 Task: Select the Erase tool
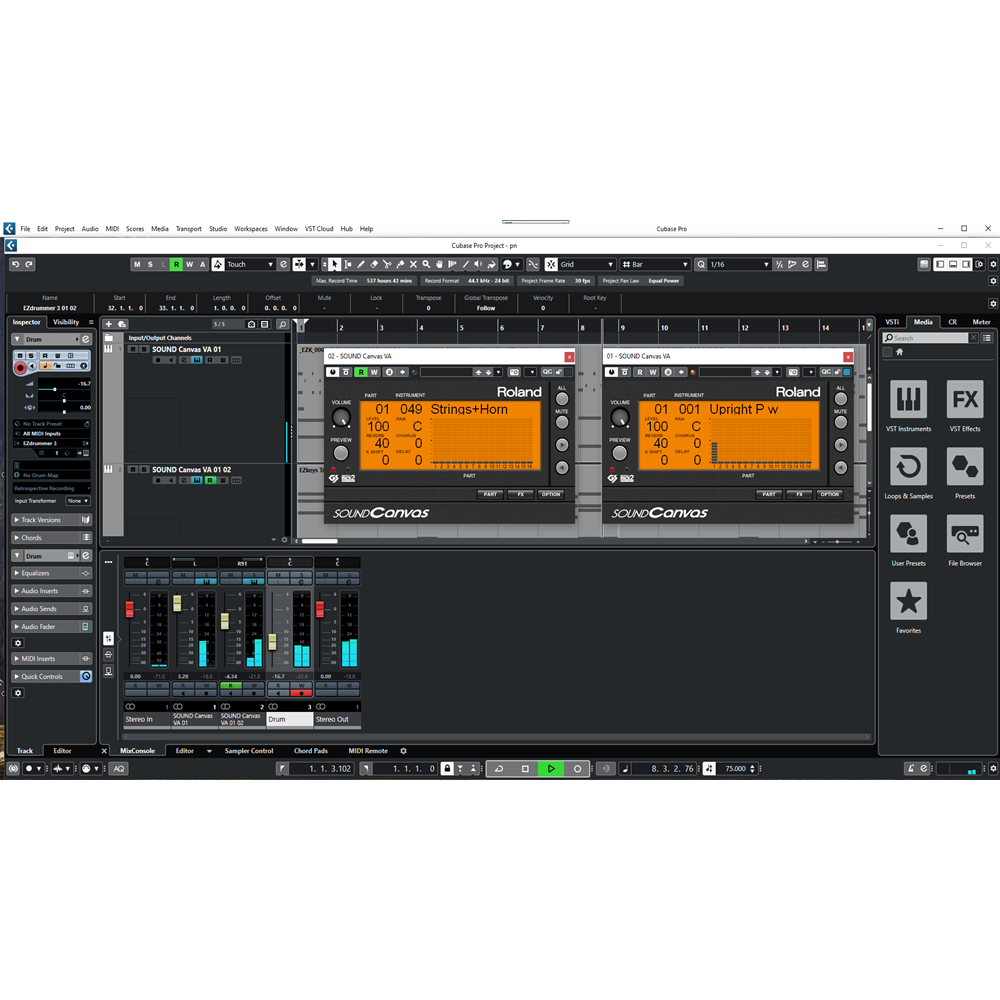[374, 264]
